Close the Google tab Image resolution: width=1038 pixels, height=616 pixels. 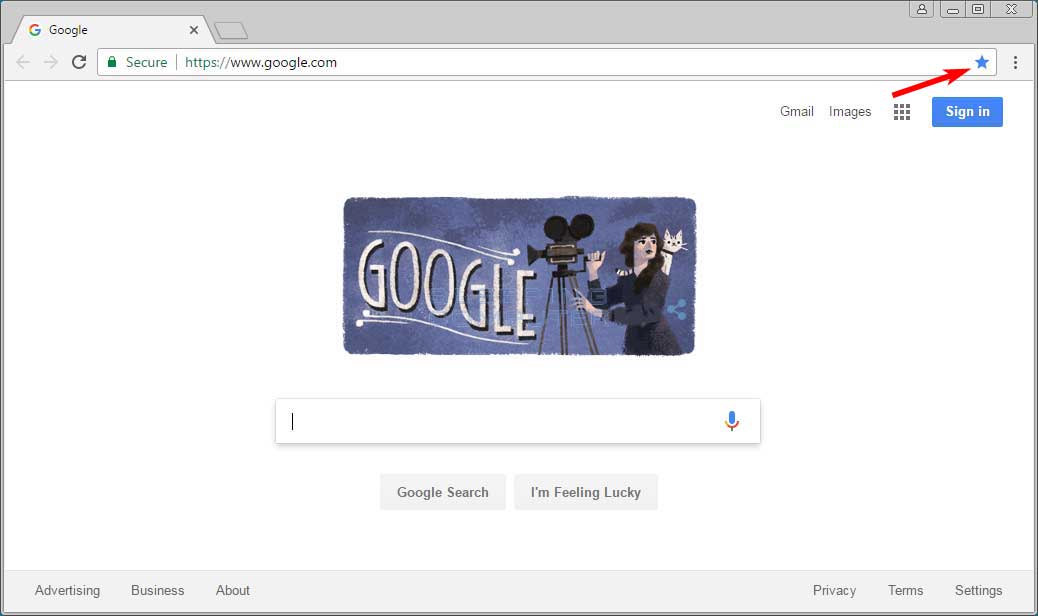coord(194,30)
